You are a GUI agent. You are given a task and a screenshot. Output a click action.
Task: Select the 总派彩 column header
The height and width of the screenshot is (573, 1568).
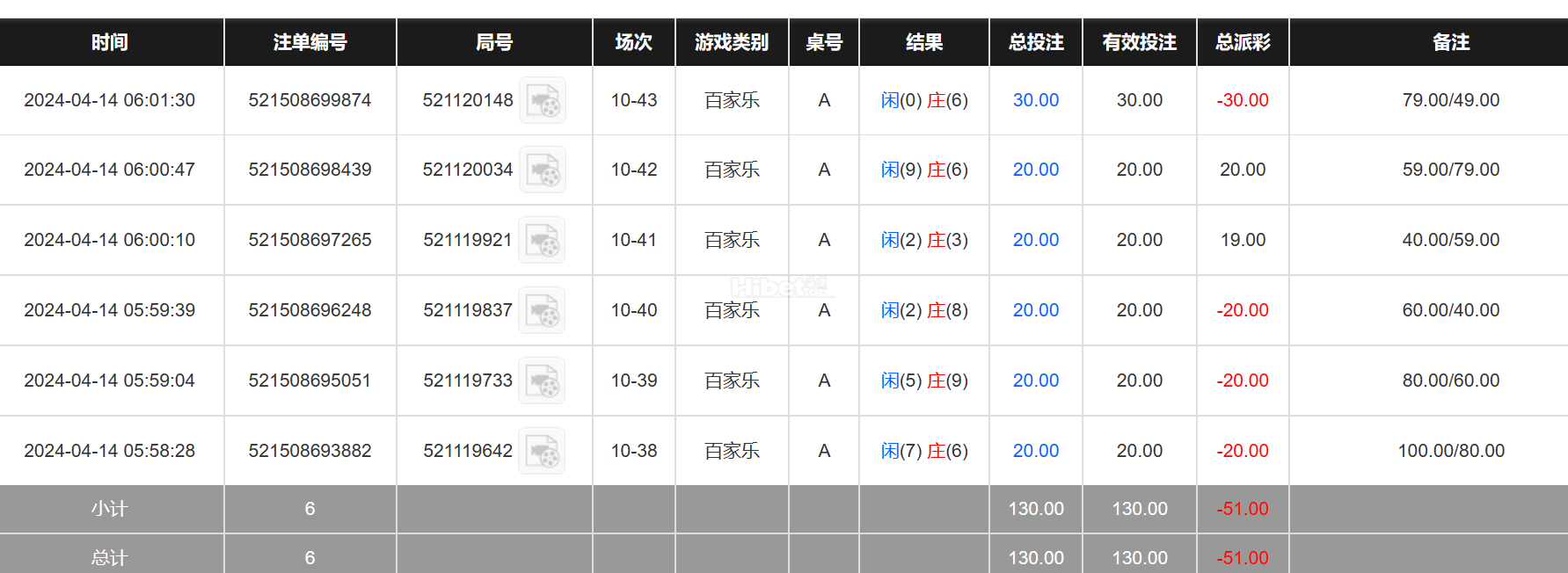(1243, 42)
